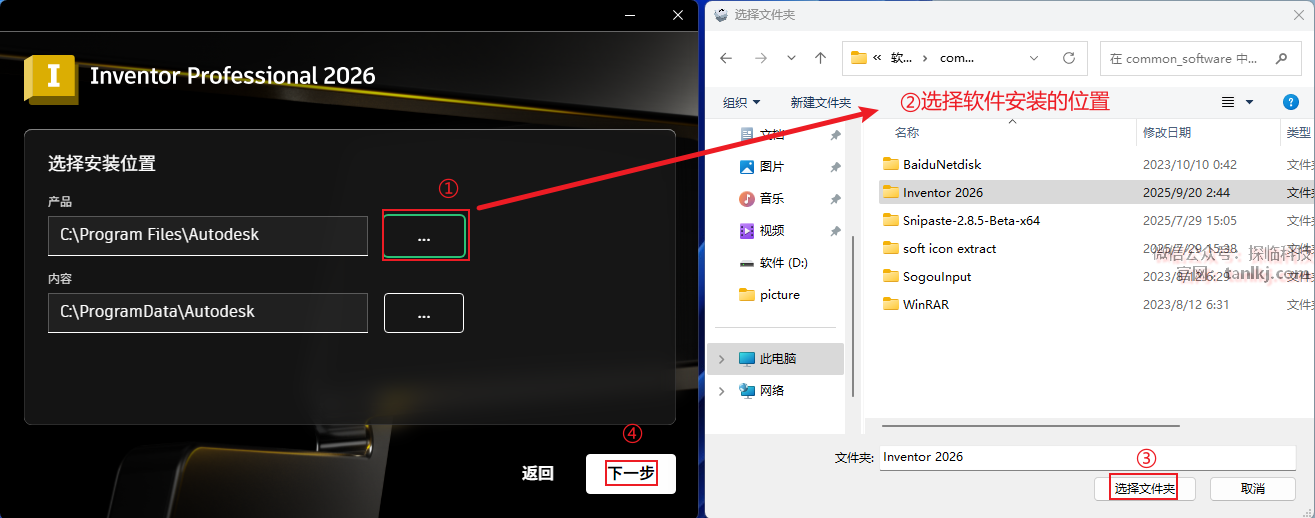Open the 组织 organize menu
The image size is (1315, 518).
coord(742,102)
